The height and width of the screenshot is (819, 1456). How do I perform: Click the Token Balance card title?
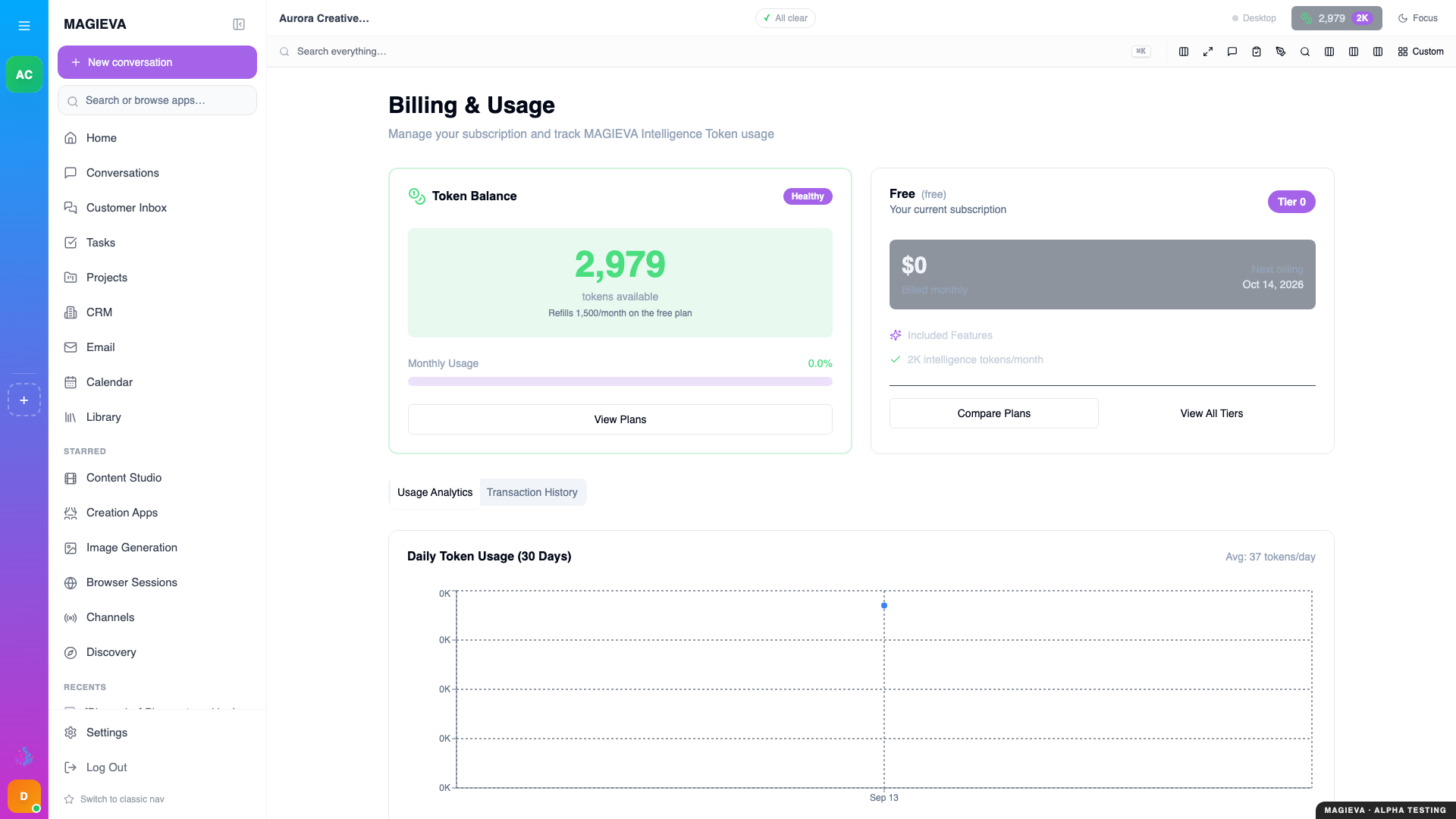click(475, 196)
